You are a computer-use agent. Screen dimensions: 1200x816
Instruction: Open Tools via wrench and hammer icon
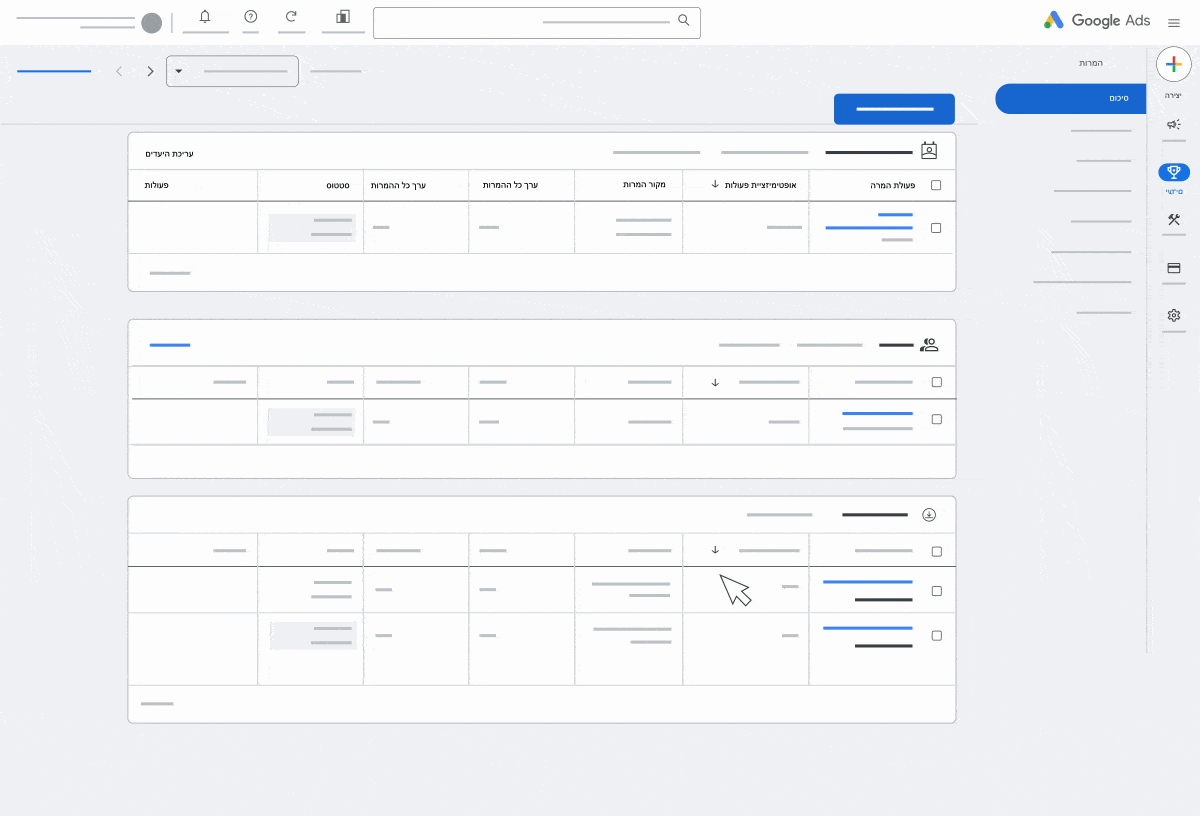pyautogui.click(x=1174, y=220)
